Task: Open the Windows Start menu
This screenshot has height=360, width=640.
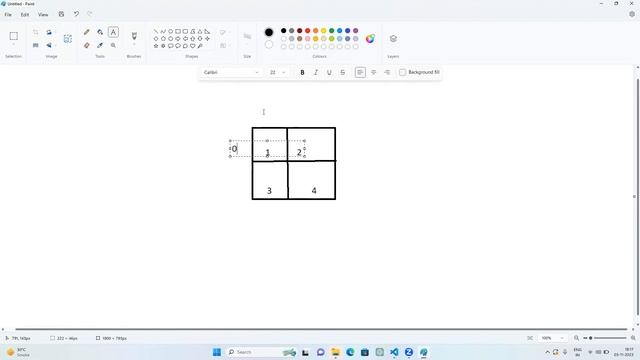Action: pyautogui.click(x=217, y=352)
